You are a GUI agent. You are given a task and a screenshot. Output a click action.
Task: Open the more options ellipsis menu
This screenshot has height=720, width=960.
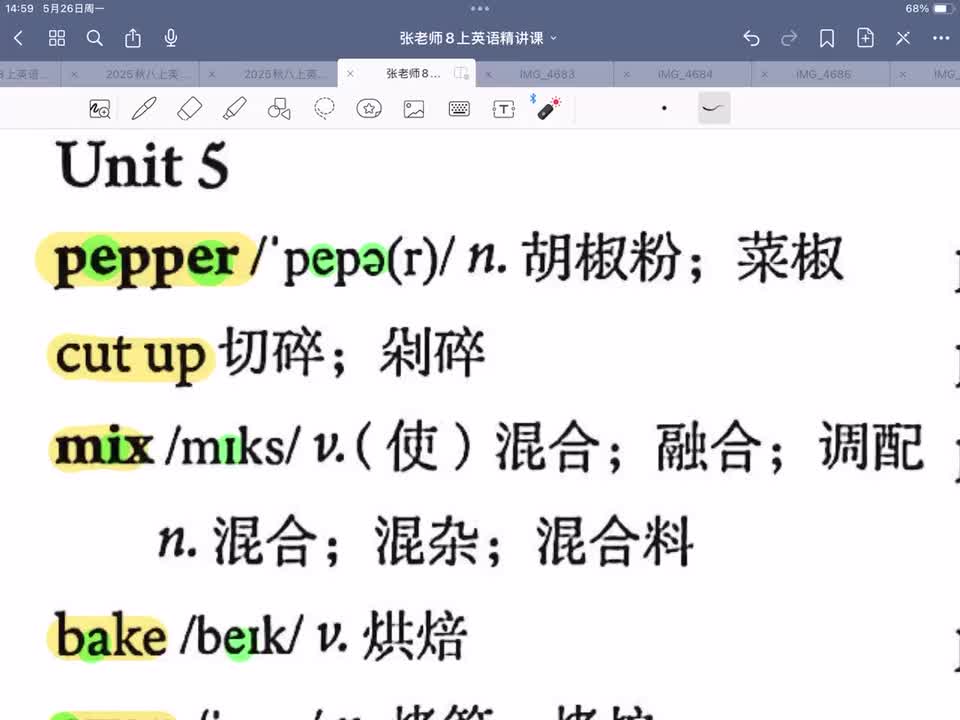coord(941,39)
